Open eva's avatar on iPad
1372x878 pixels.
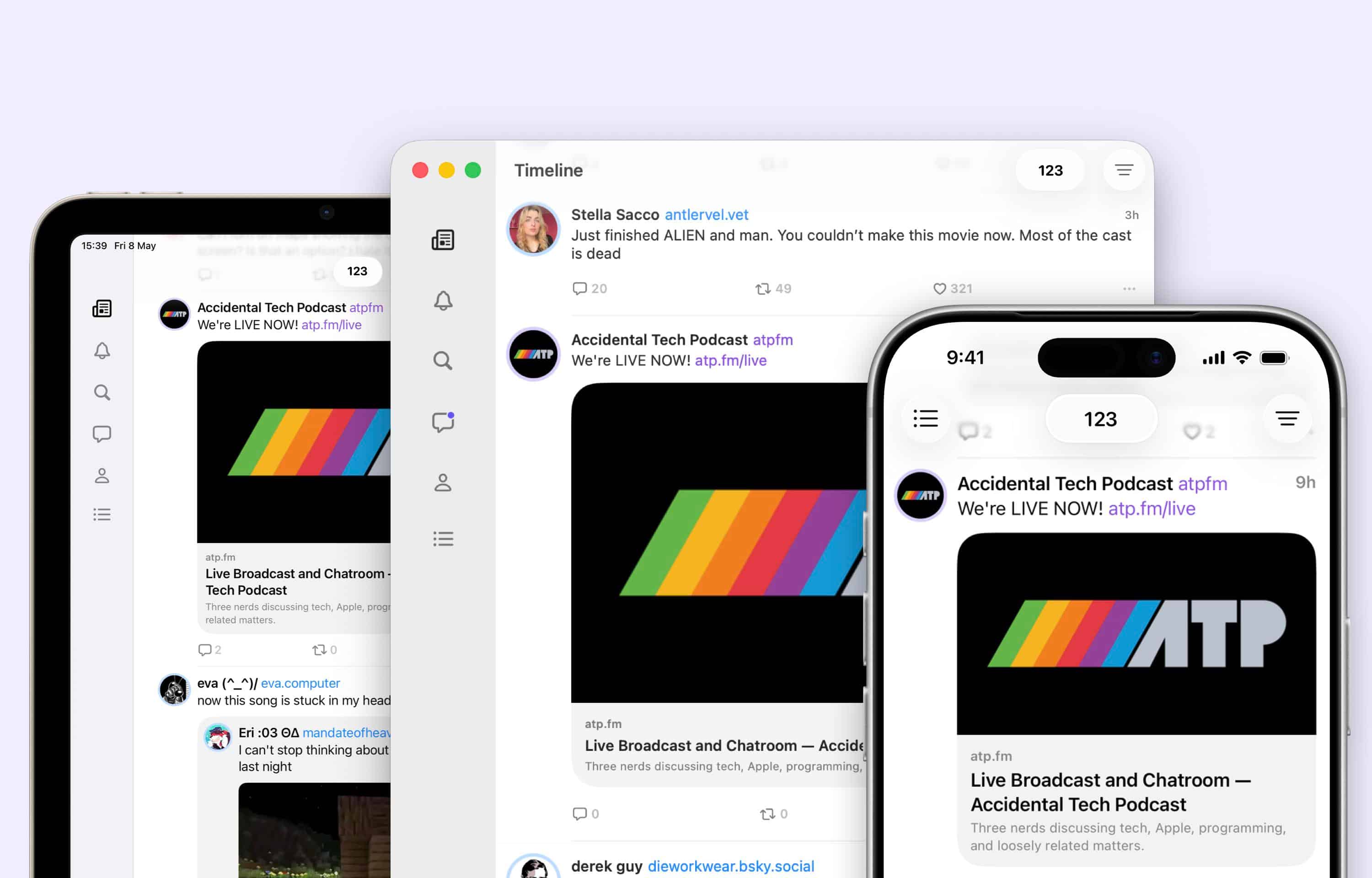pyautogui.click(x=174, y=690)
